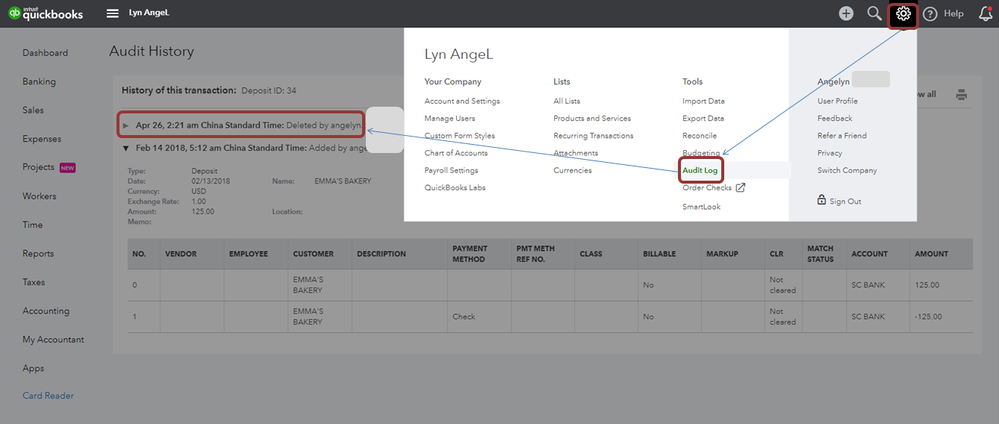Expand the Apr 26 Deleted entry

126,126
